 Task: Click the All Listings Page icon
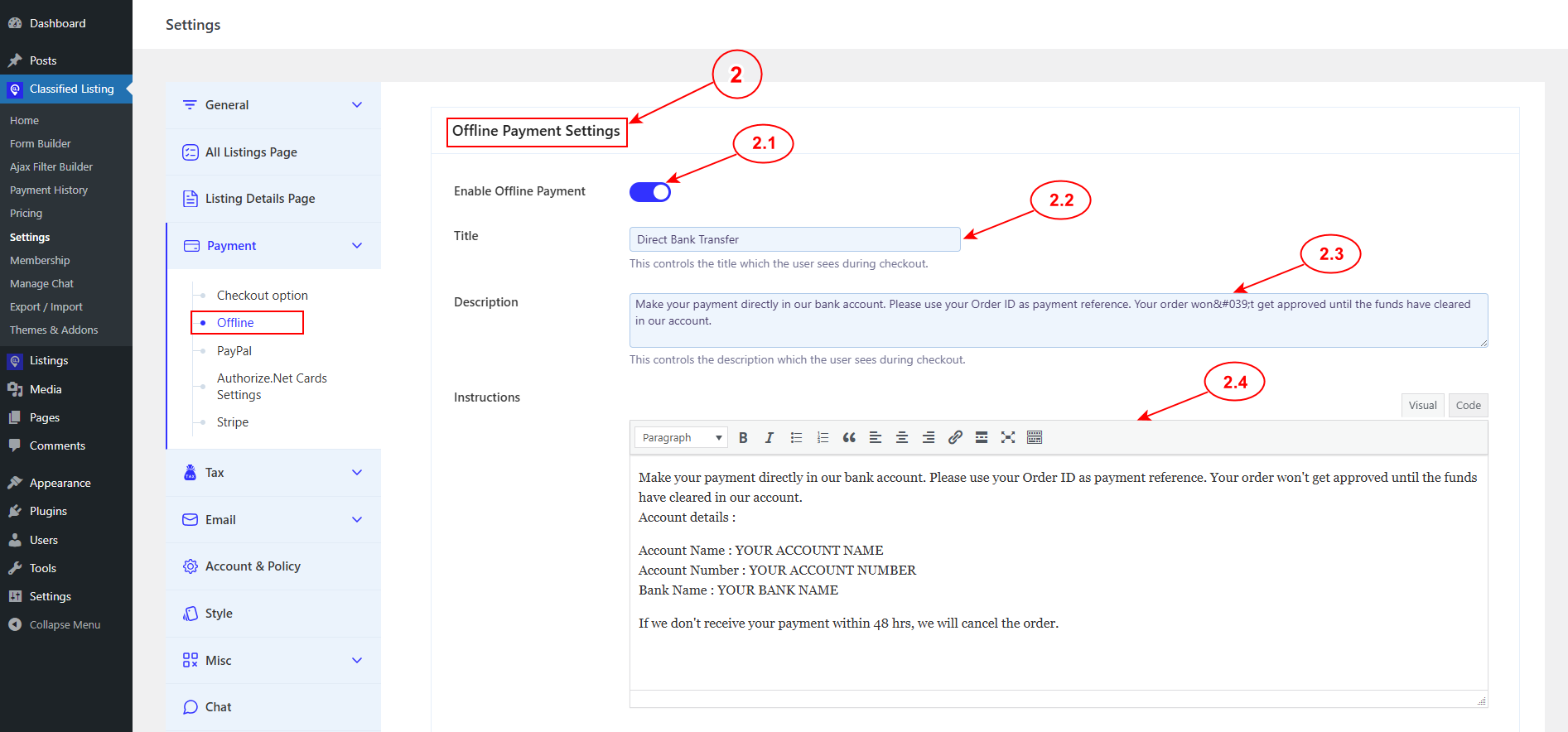click(x=191, y=152)
